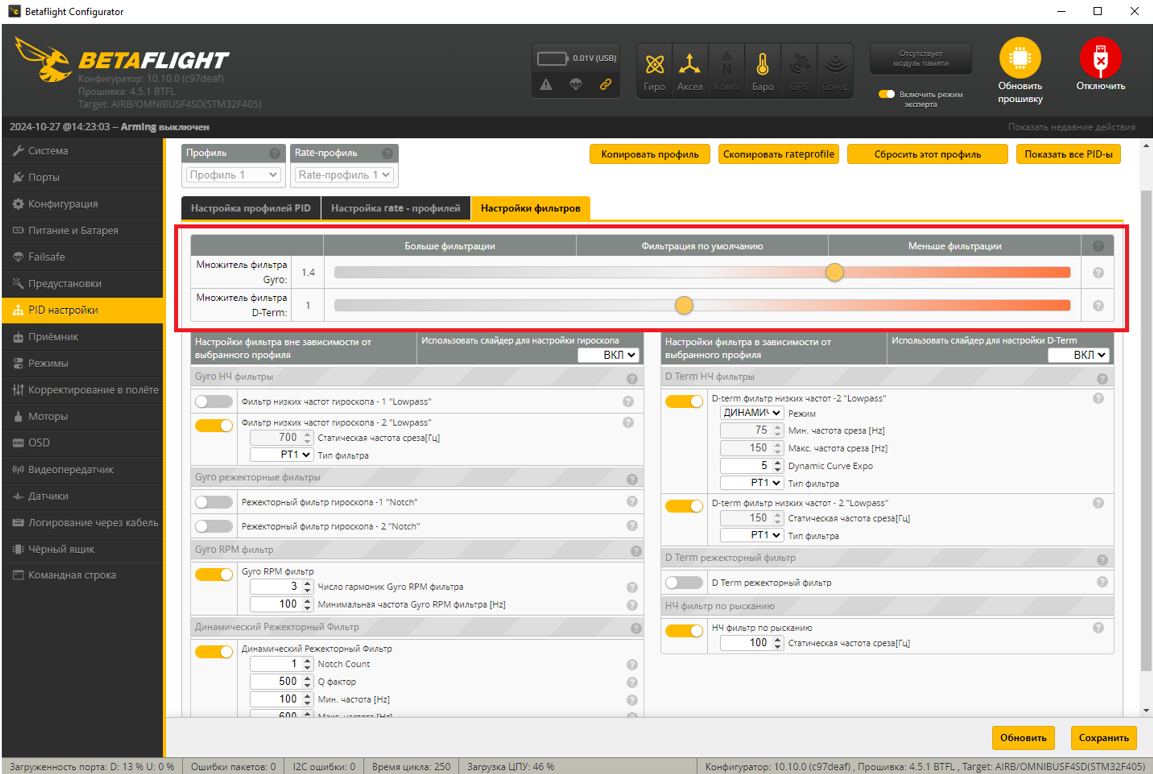Screen dimensions: 1153x774
Task: Disable the Gyro RPM filter toggle
Action: pyautogui.click(x=214, y=574)
